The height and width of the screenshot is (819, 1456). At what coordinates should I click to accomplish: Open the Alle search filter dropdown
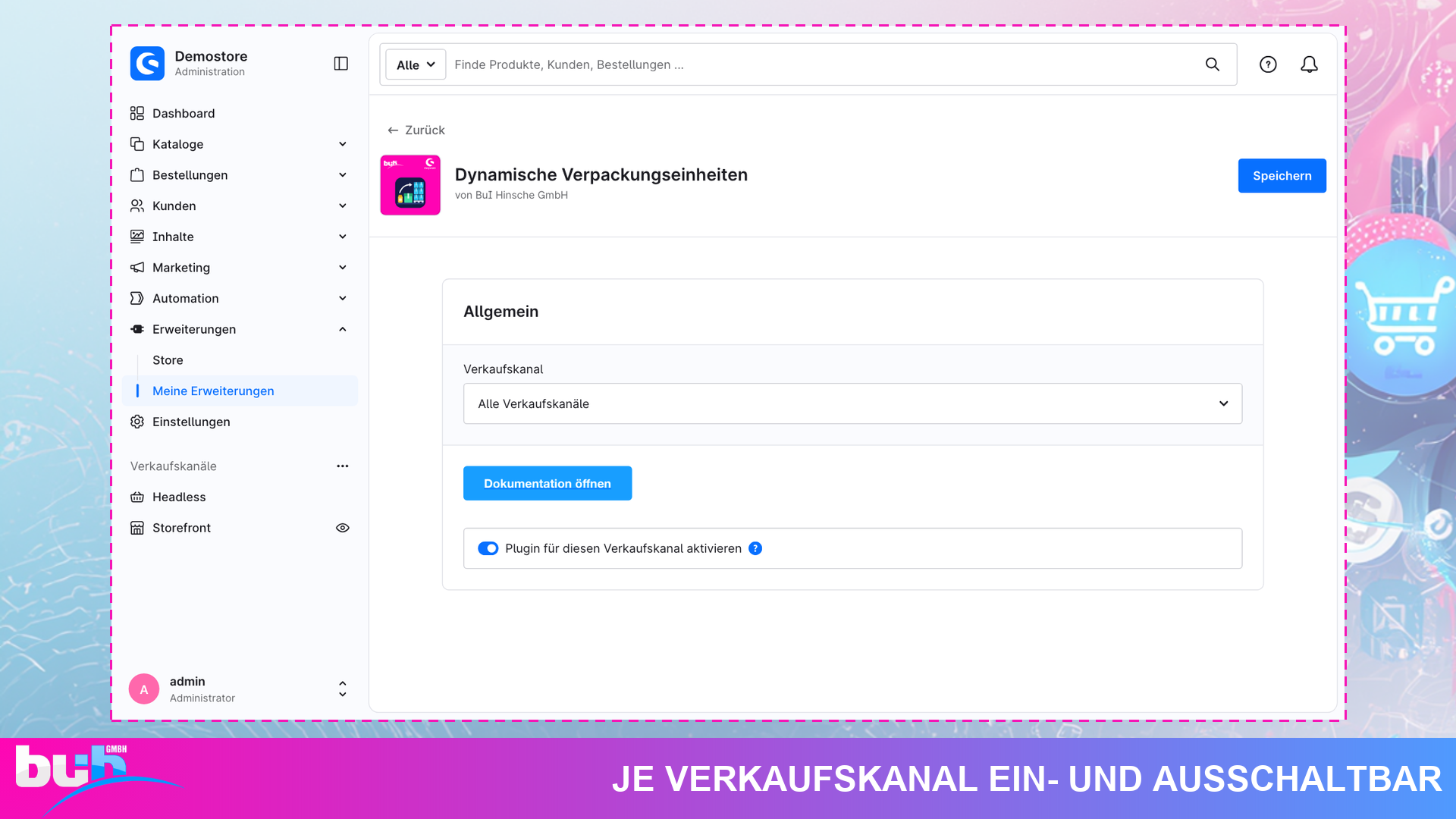[416, 64]
